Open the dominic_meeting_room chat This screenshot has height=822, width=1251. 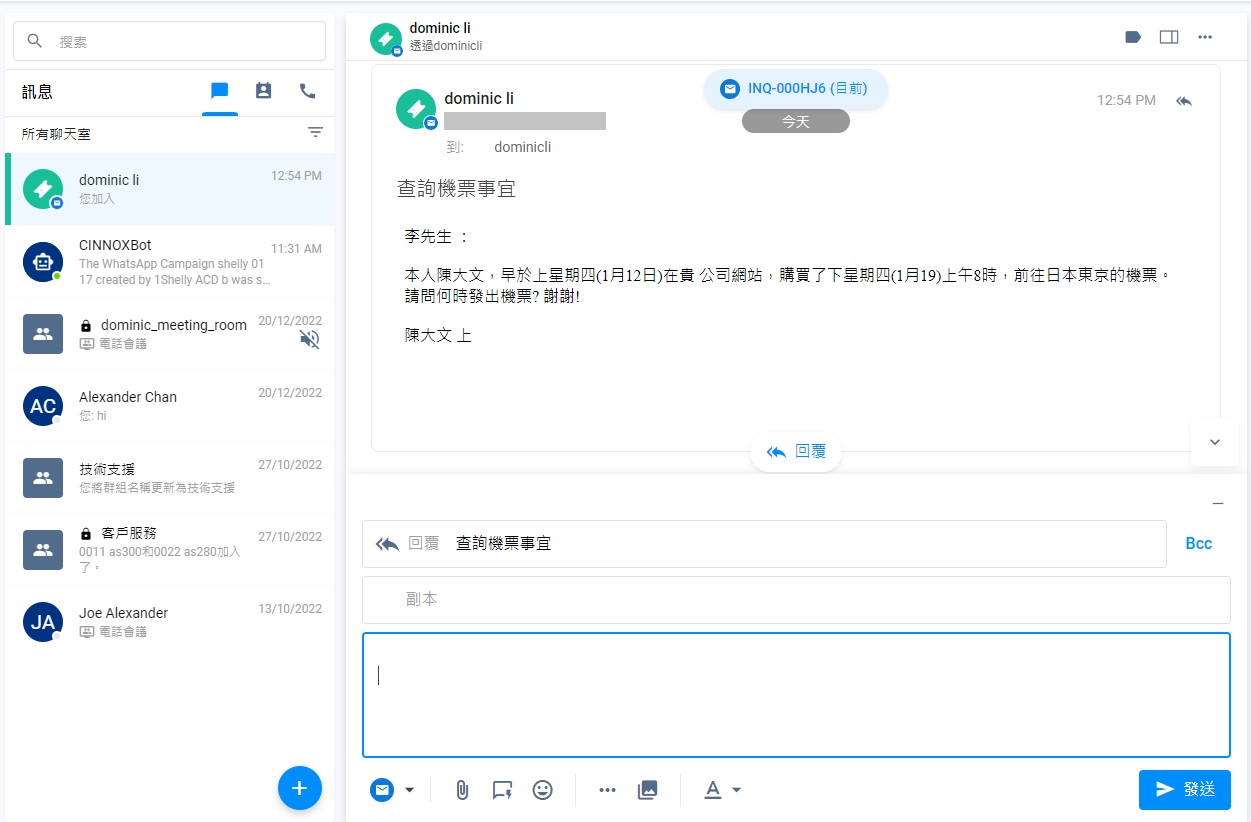tap(169, 333)
